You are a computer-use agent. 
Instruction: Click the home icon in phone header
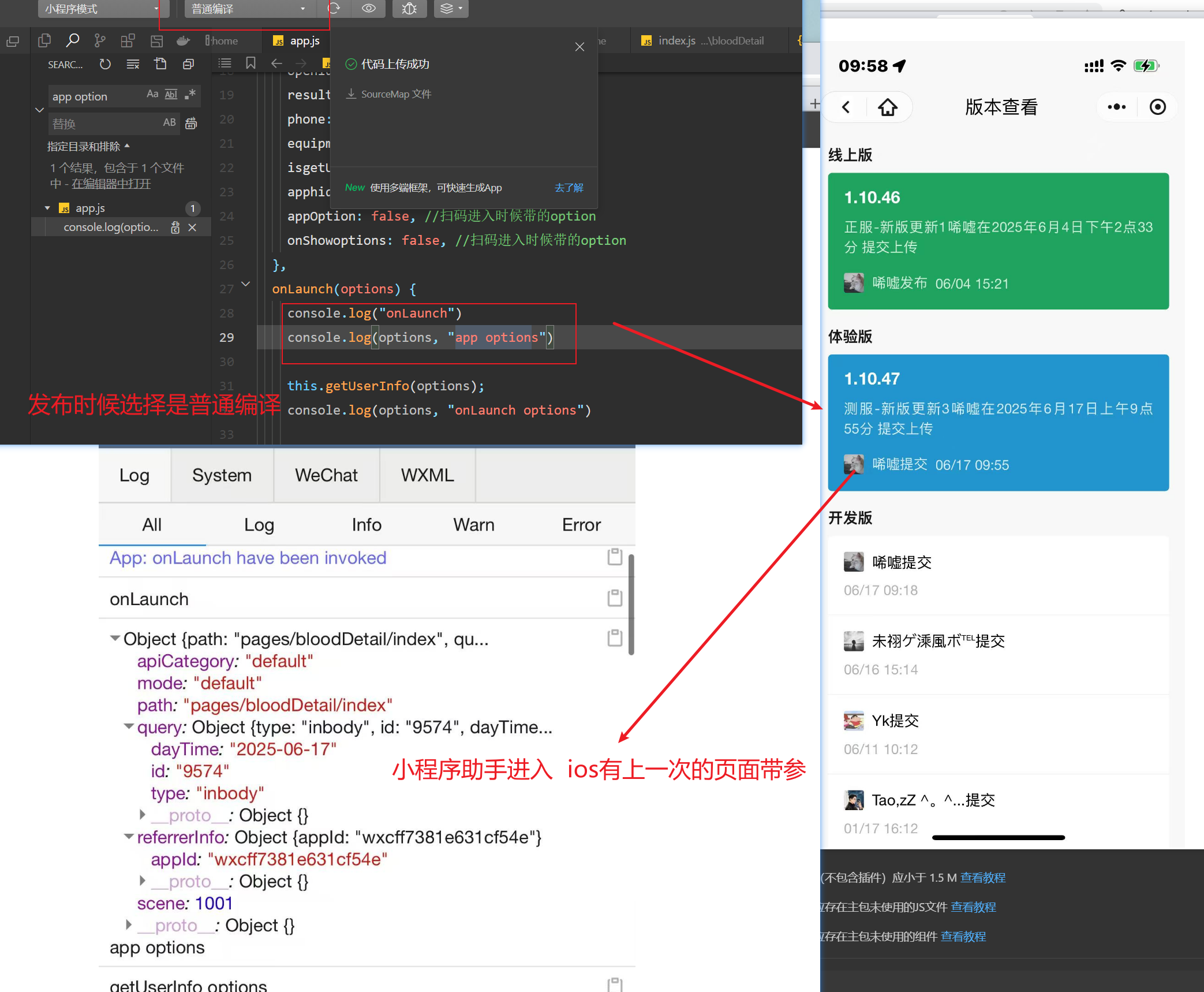888,107
